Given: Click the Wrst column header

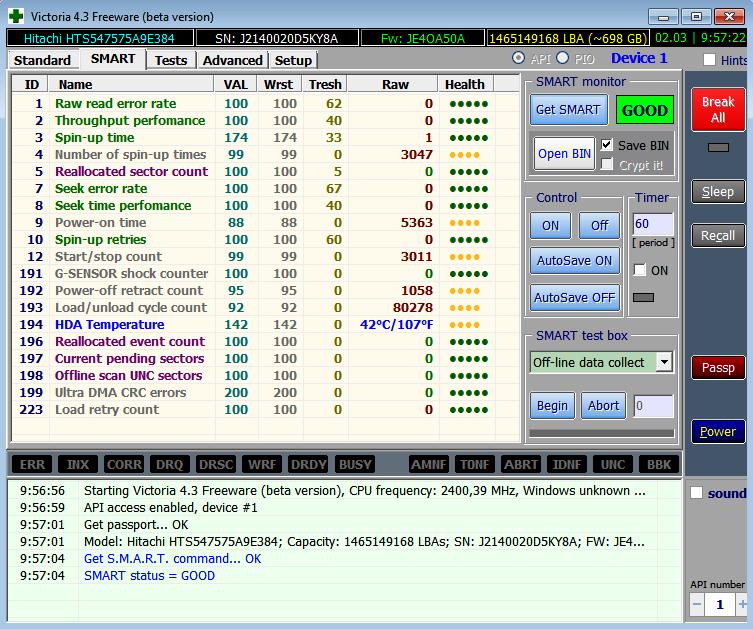Looking at the screenshot, I should click(279, 84).
